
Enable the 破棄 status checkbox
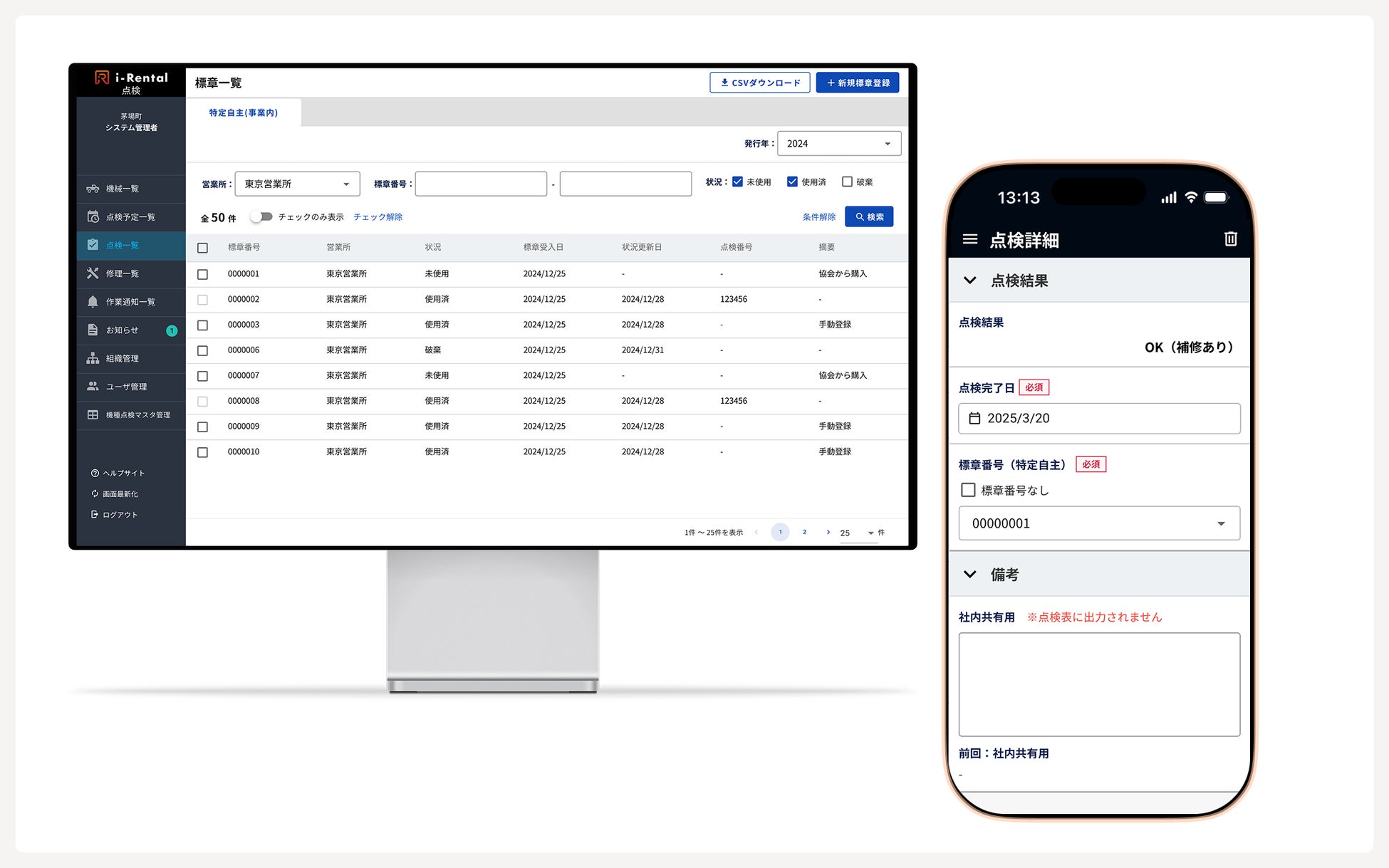[847, 182]
